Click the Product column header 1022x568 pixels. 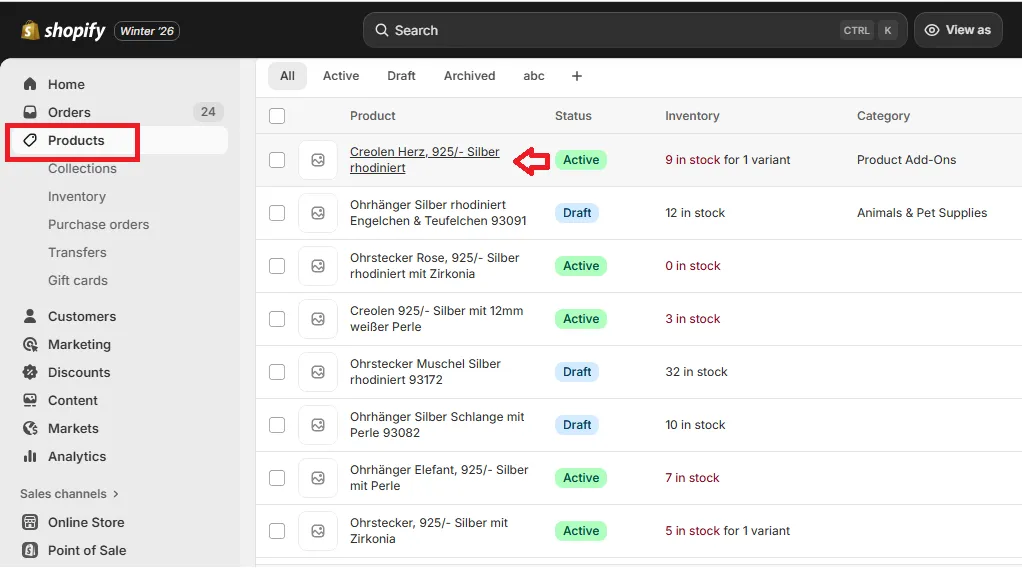click(372, 116)
